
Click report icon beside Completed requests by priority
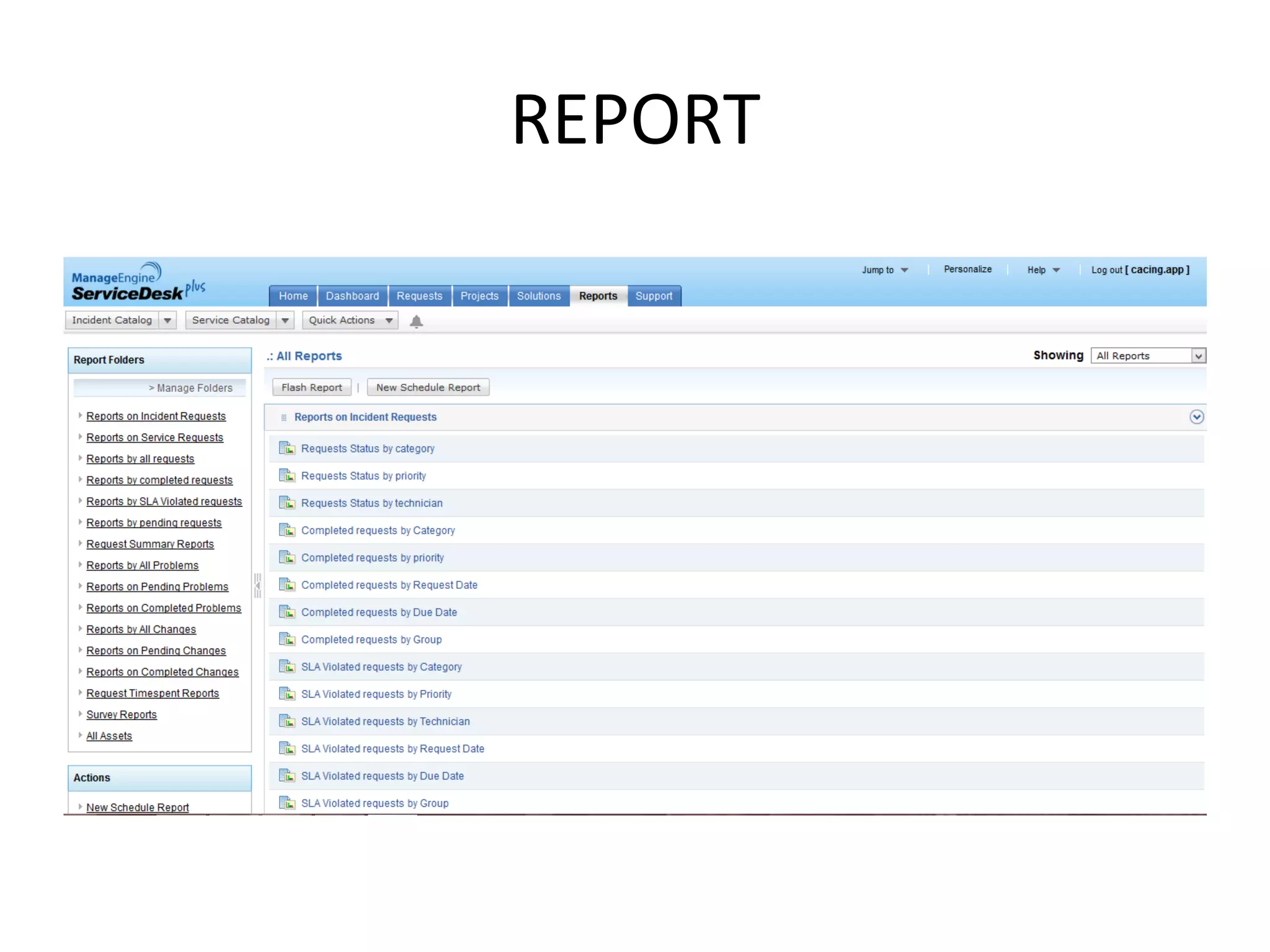286,557
